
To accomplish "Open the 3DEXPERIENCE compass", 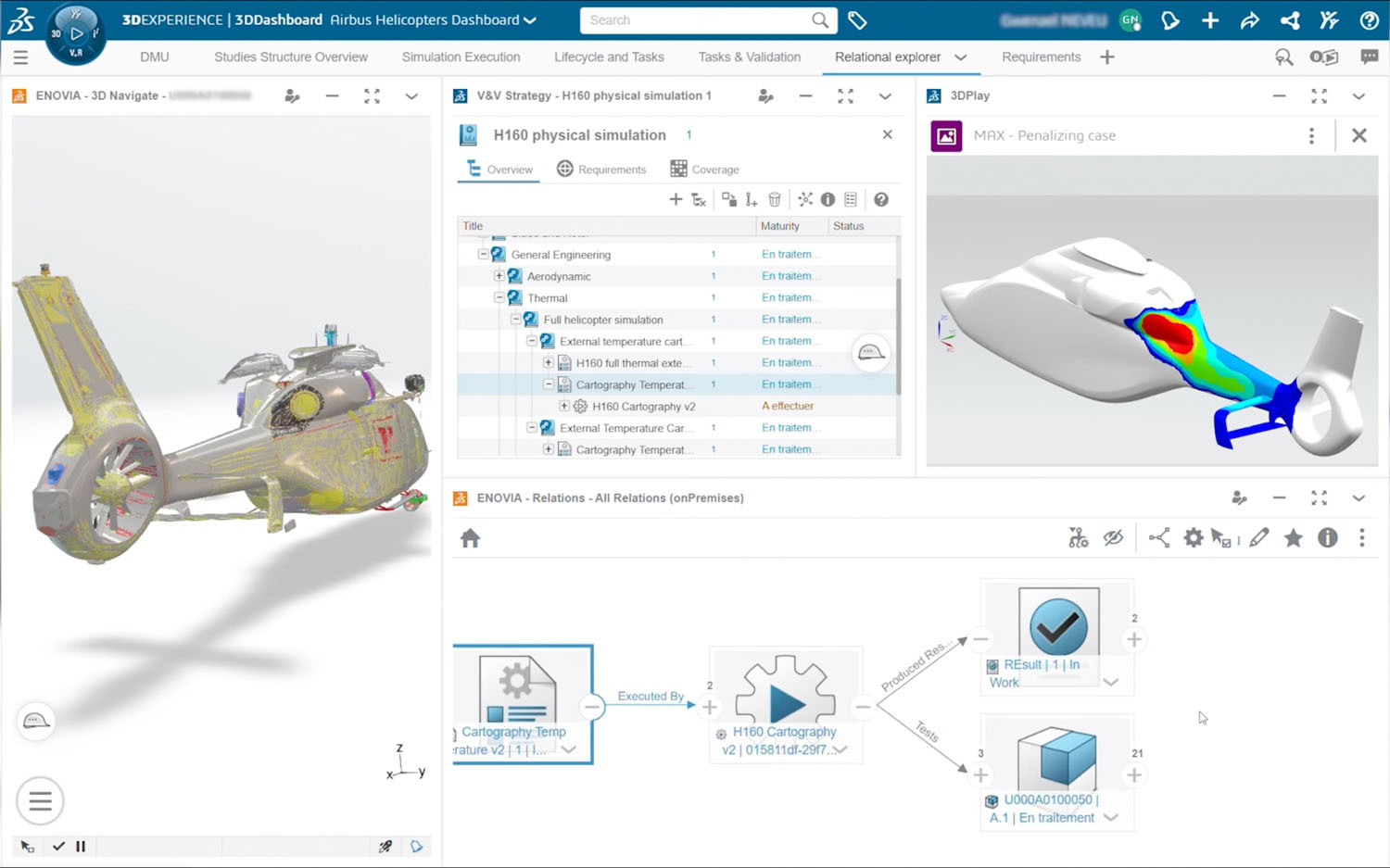I will [76, 34].
